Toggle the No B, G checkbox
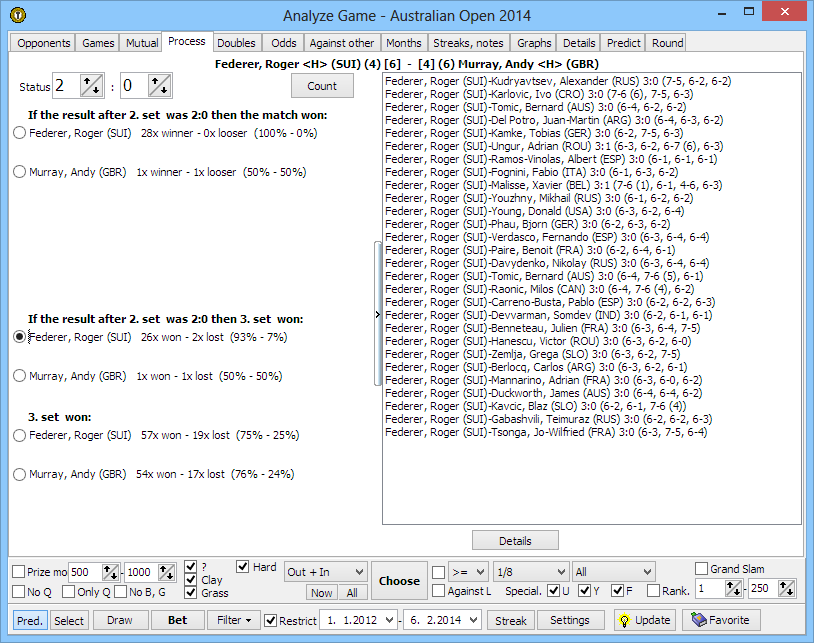This screenshot has height=643, width=814. [120, 592]
